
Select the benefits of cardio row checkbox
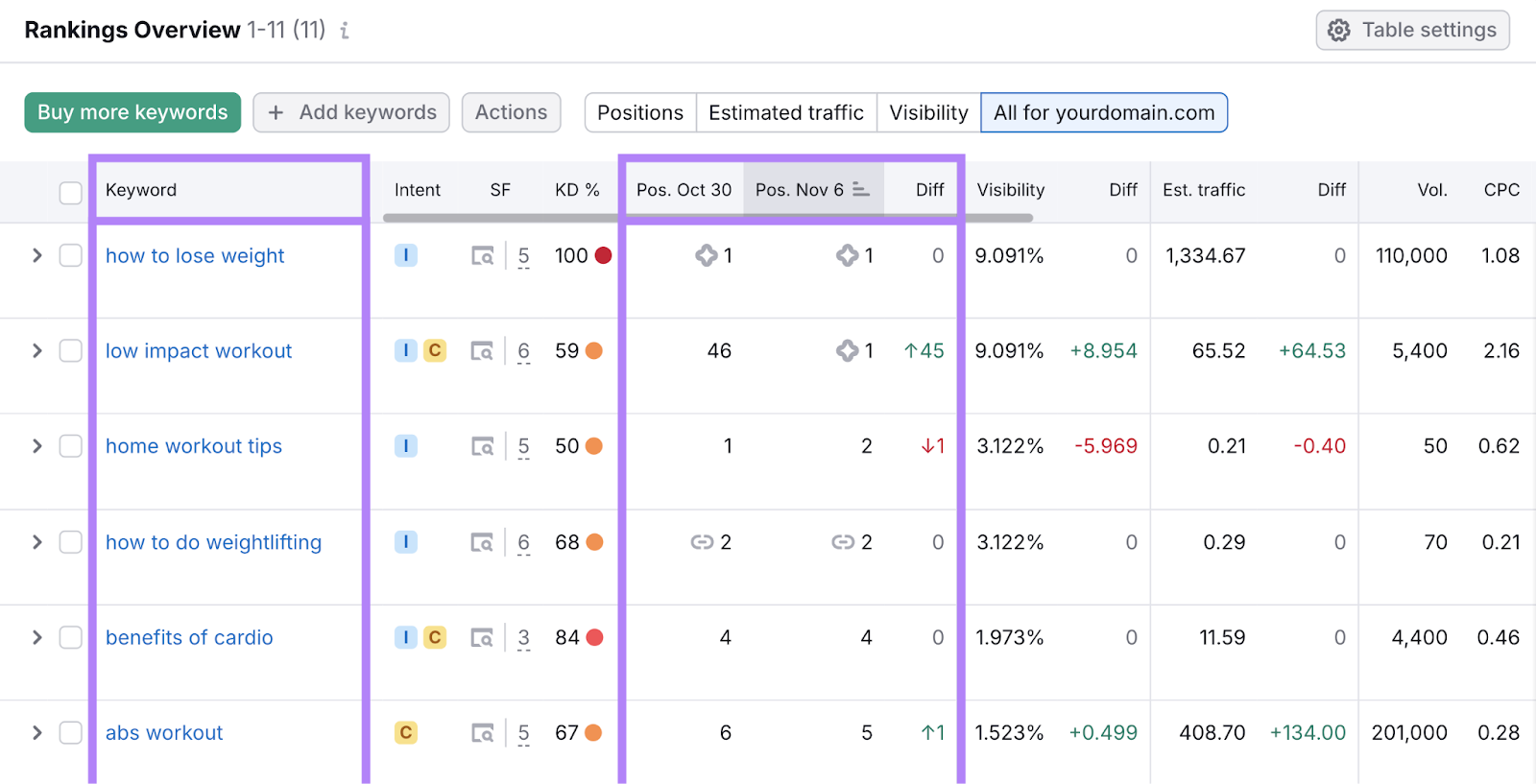[71, 637]
